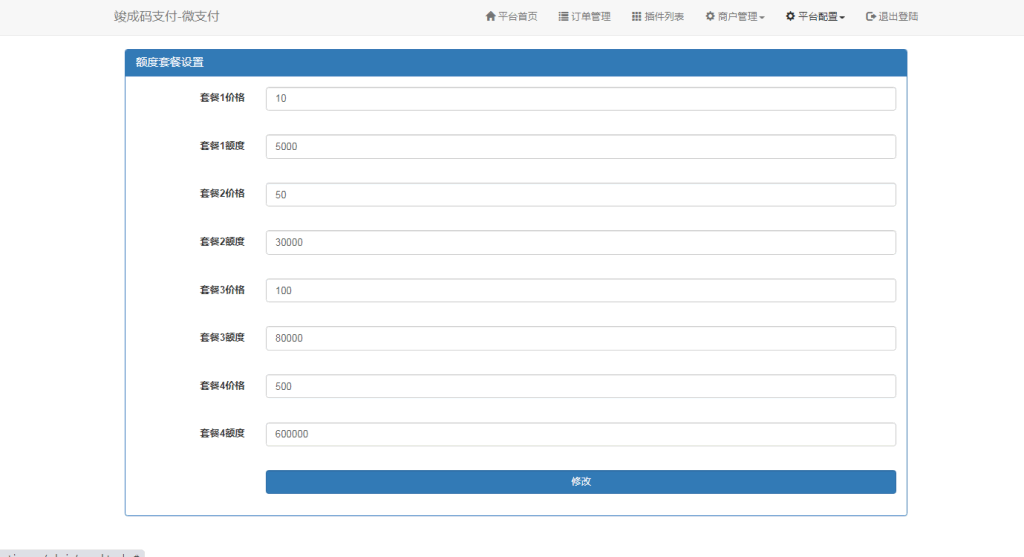This screenshot has width=1024, height=557.
Task: Click the 套餐1价格 text label
Action: click(x=222, y=98)
